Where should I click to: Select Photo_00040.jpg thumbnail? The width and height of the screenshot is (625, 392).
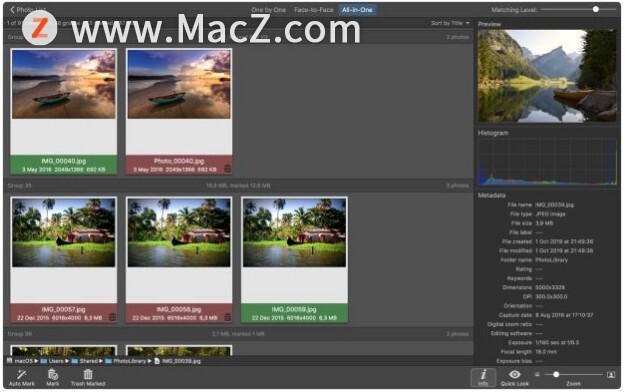coord(179,84)
